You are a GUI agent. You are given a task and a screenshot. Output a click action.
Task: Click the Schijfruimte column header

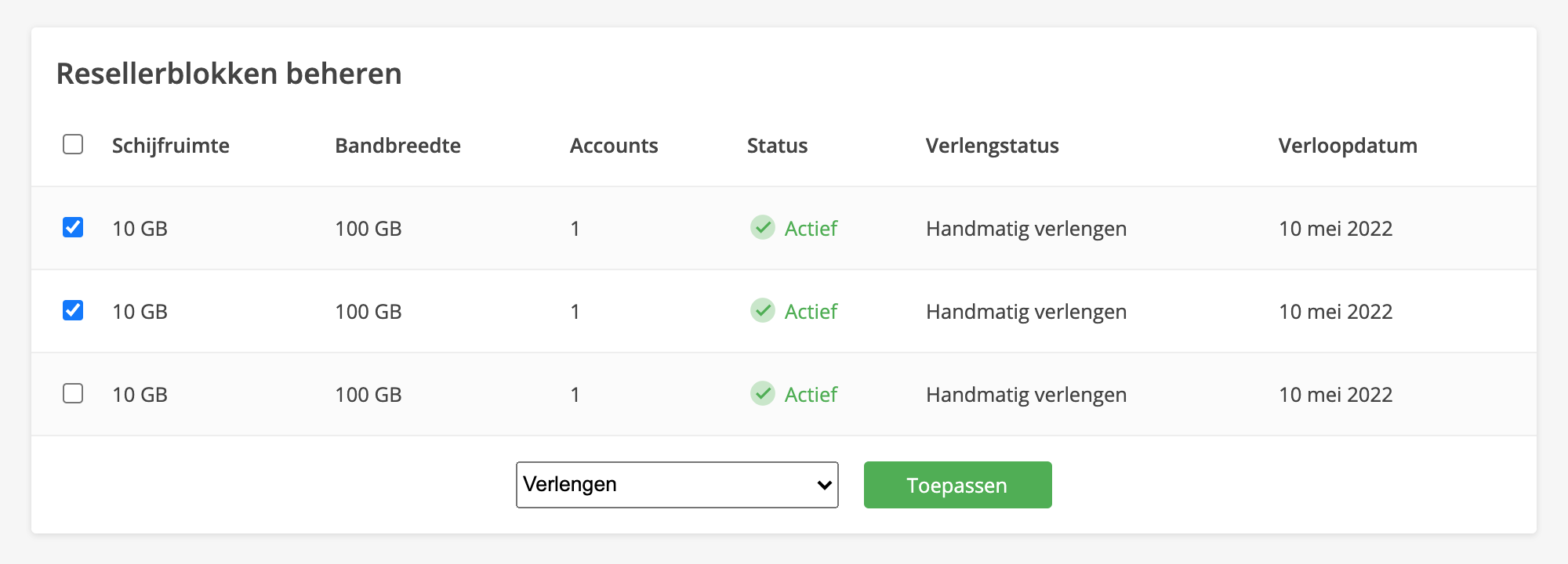[169, 145]
